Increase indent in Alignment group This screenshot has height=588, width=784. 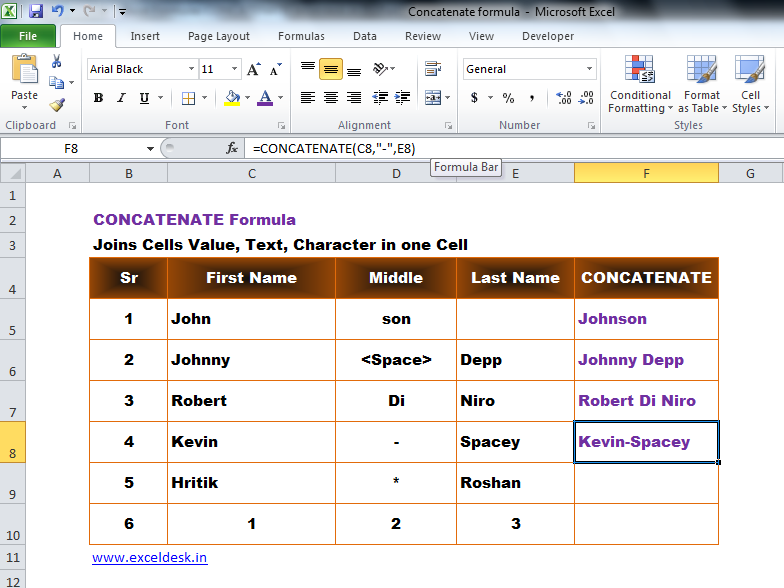pyautogui.click(x=402, y=98)
